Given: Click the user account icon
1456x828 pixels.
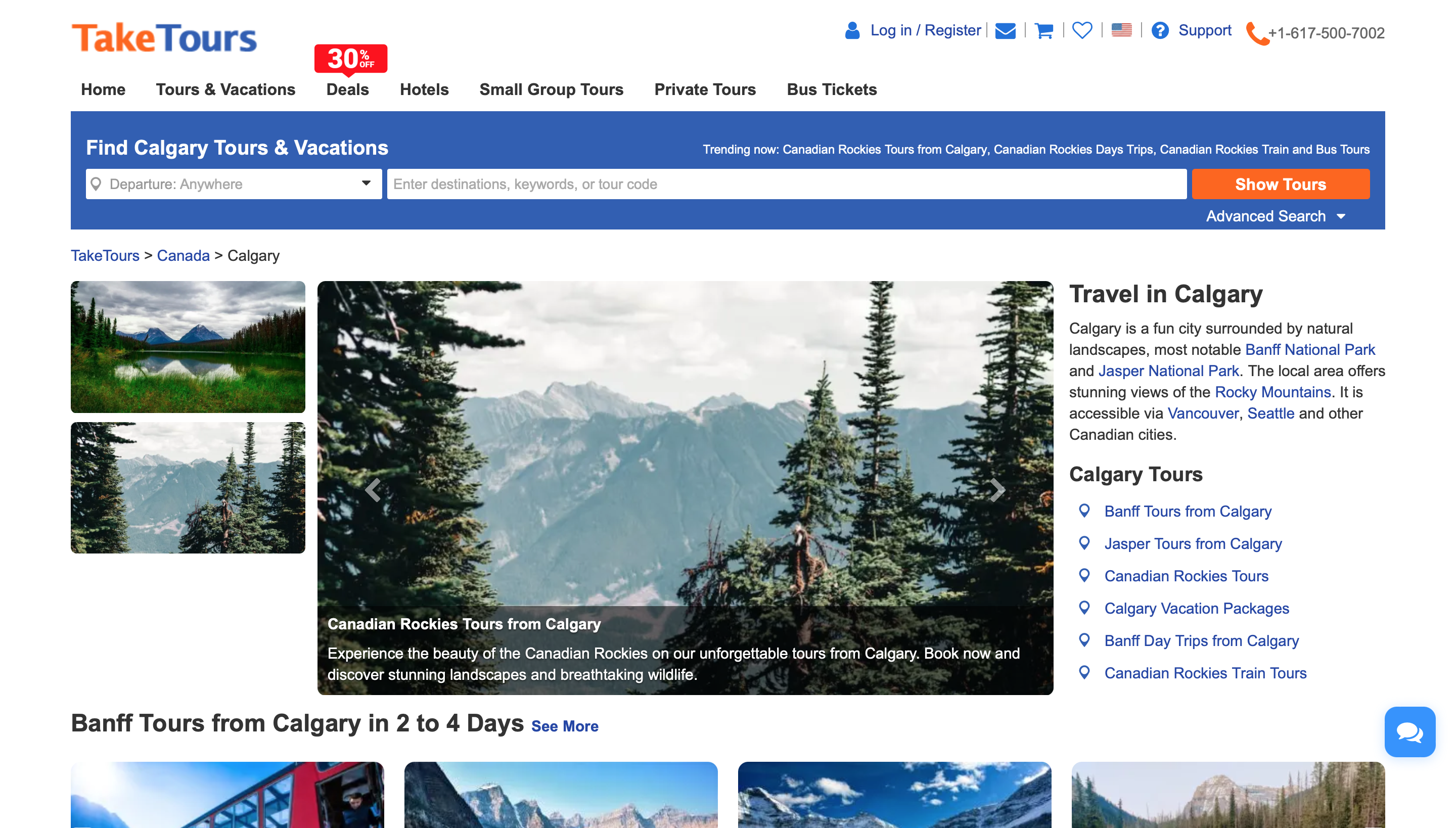Looking at the screenshot, I should point(851,30).
